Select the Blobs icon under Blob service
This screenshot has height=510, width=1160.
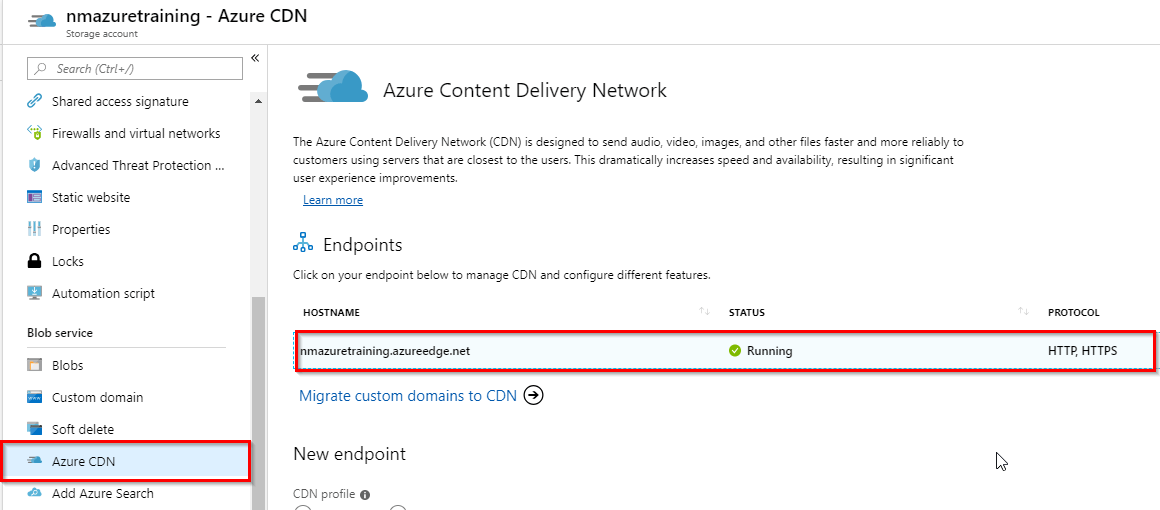tap(35, 366)
